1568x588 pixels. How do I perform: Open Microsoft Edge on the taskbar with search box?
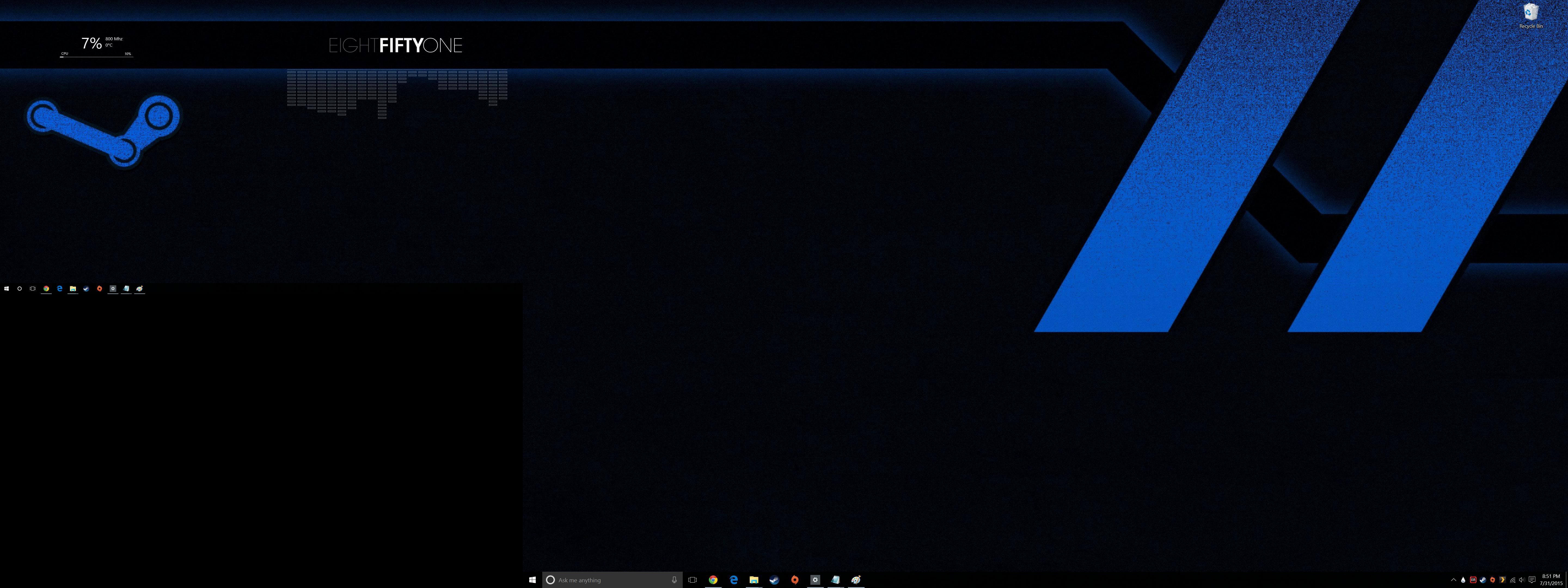pyautogui.click(x=733, y=580)
